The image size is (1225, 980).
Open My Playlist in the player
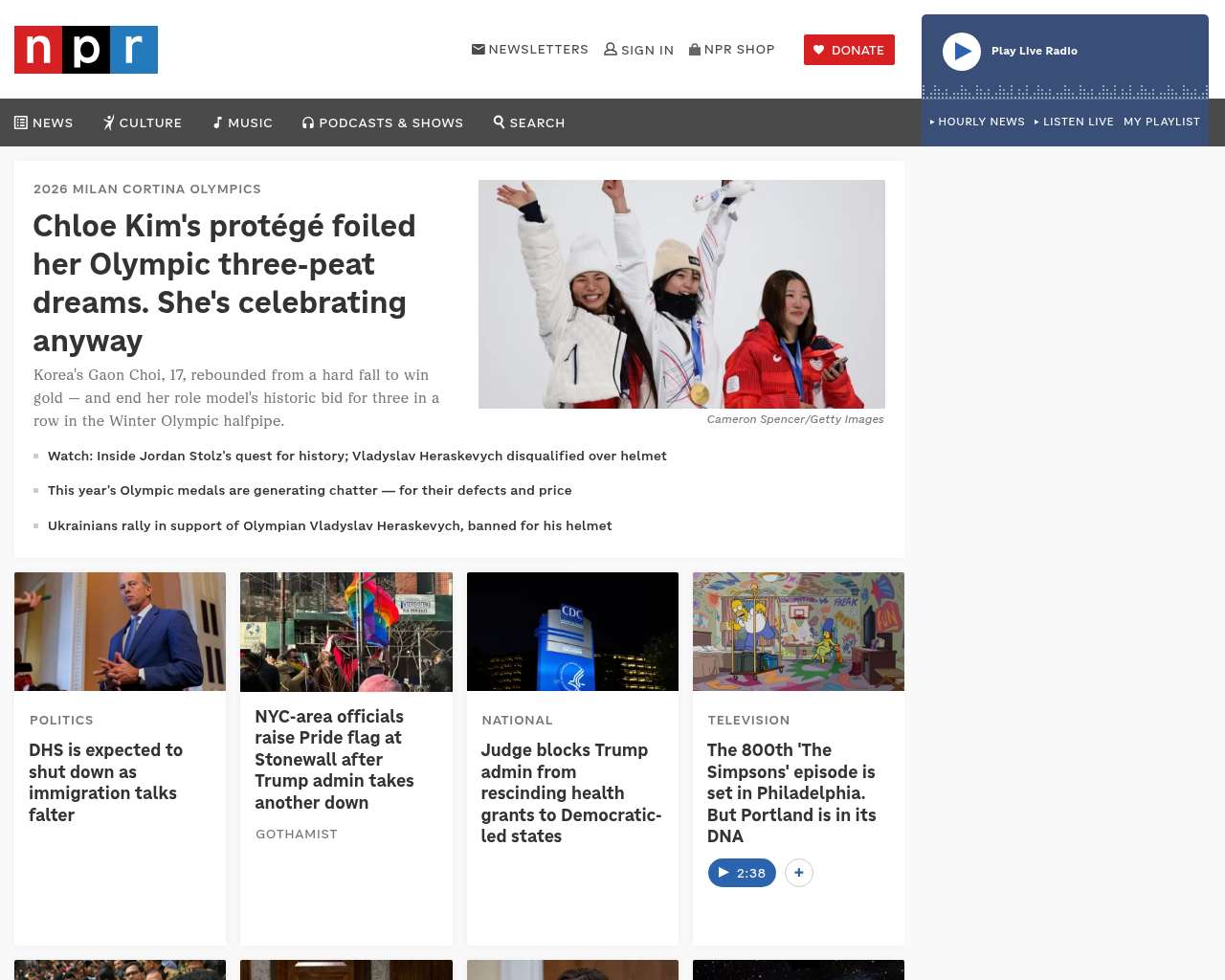click(x=1161, y=122)
